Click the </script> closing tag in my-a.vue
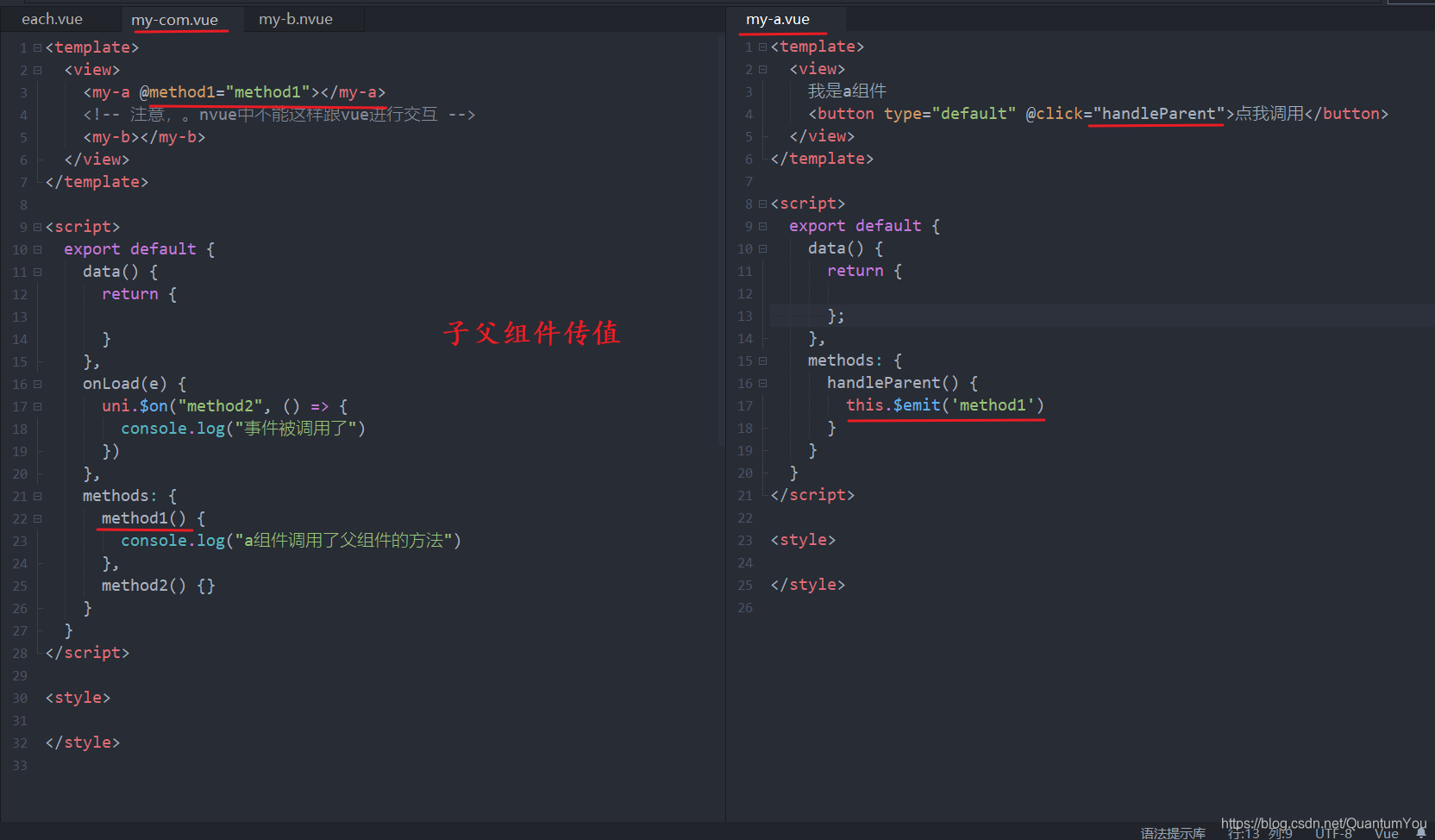1435x840 pixels. point(812,495)
